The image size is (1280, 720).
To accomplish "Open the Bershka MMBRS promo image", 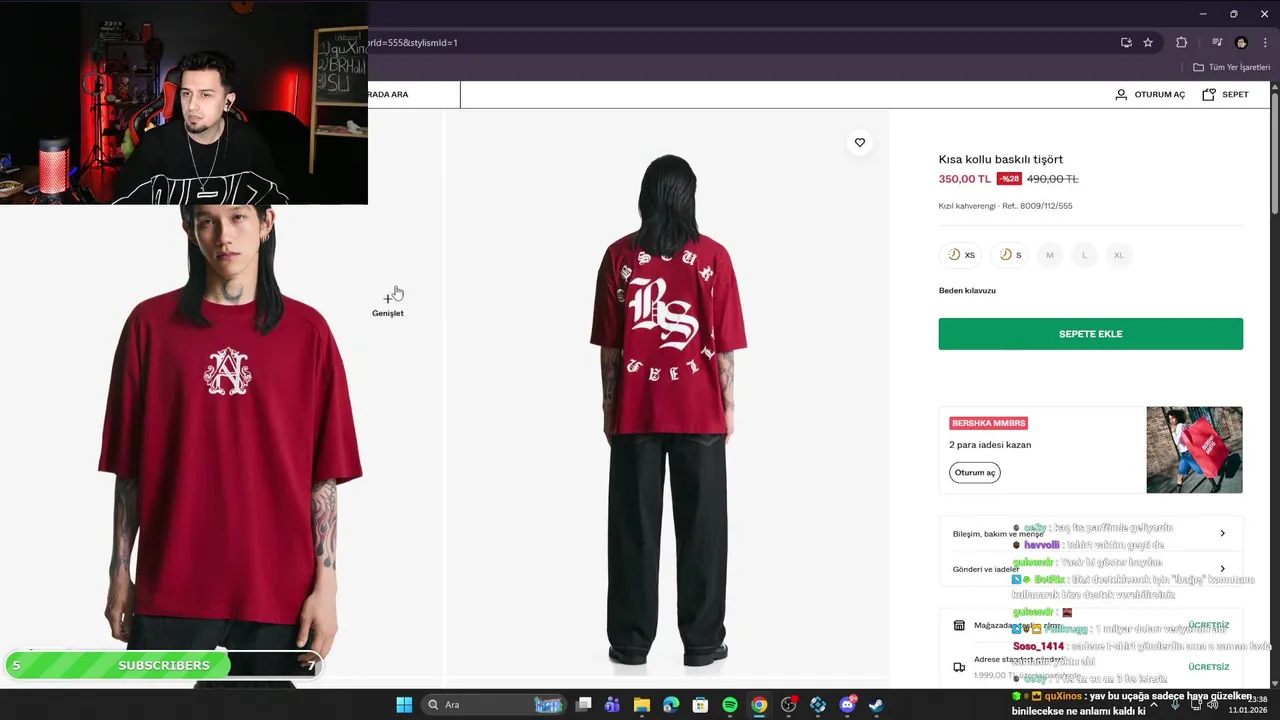I will click(1194, 450).
